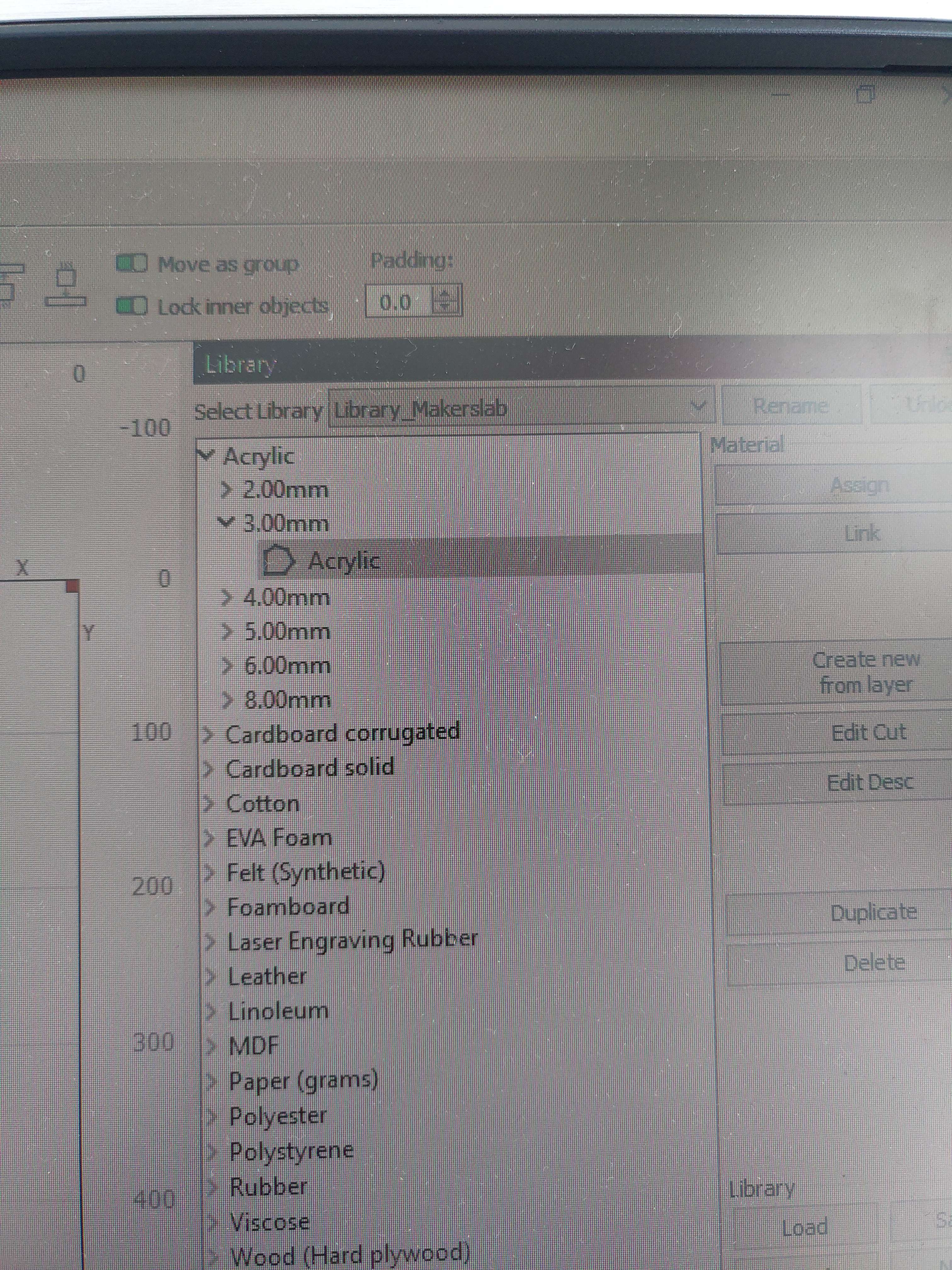Toggle the Lock inner objects switch

coord(132,306)
